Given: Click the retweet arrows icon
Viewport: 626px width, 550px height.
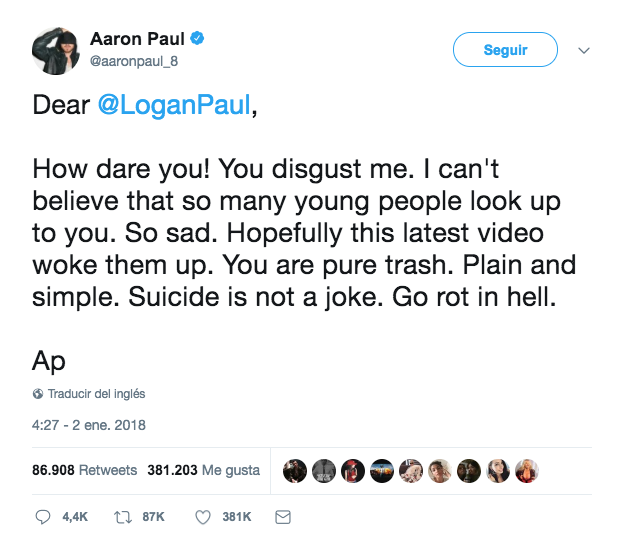Looking at the screenshot, I should pos(125,517).
